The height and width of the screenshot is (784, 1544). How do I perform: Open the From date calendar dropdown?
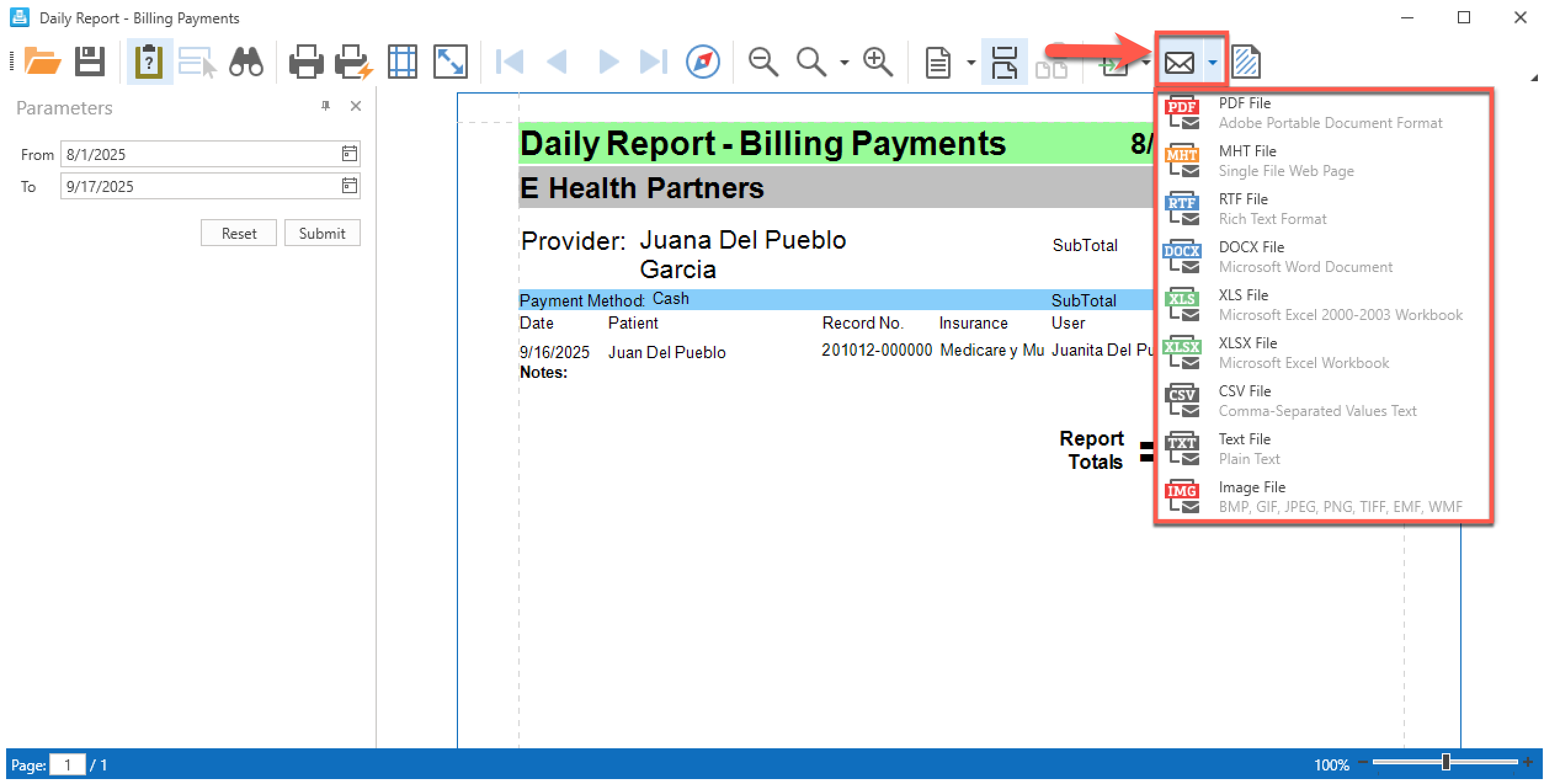tap(349, 154)
